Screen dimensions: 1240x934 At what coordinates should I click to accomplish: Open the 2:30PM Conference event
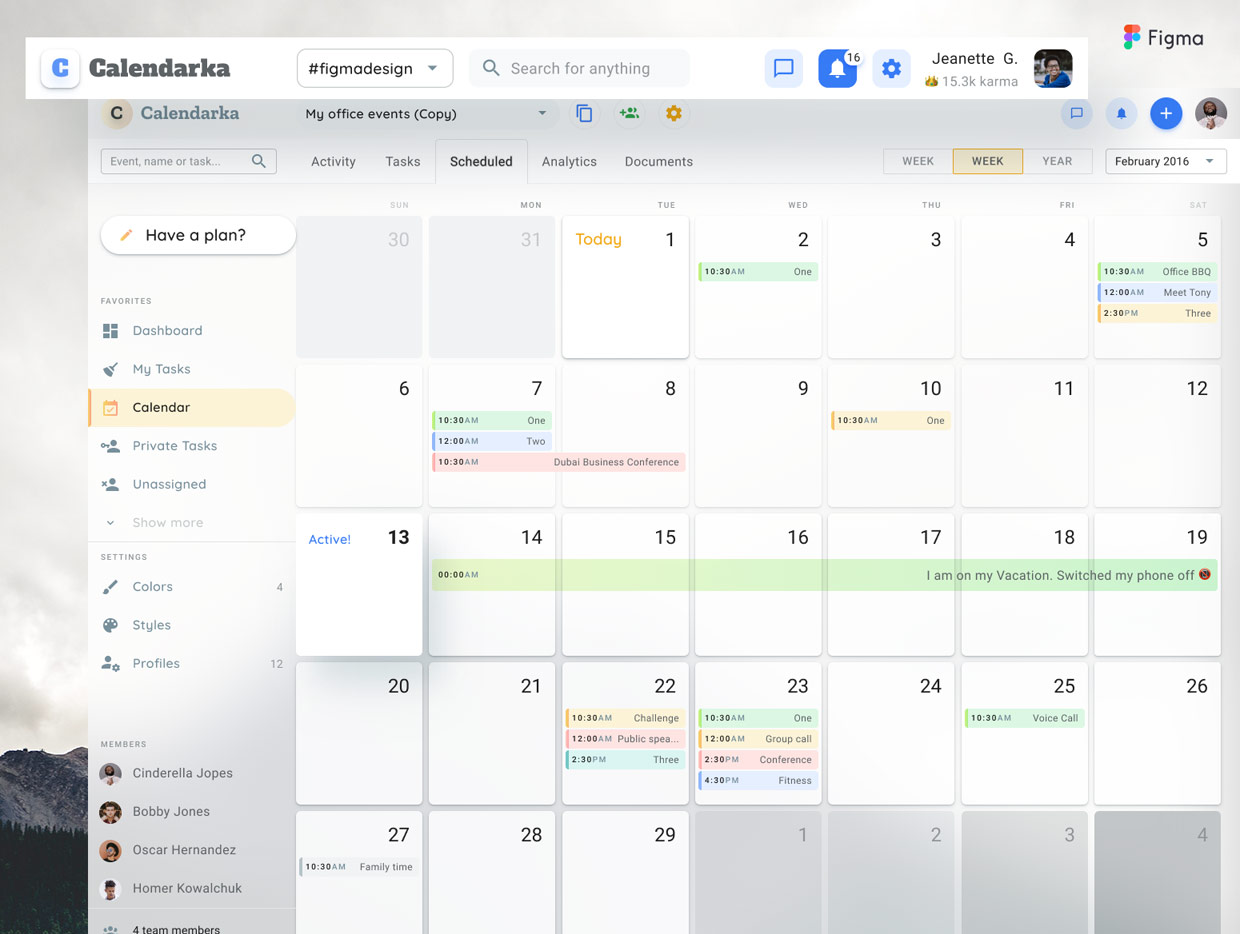click(758, 760)
